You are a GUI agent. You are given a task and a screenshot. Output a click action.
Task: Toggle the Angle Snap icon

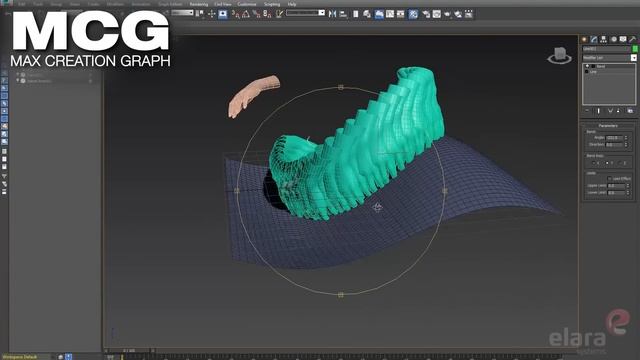[246, 14]
